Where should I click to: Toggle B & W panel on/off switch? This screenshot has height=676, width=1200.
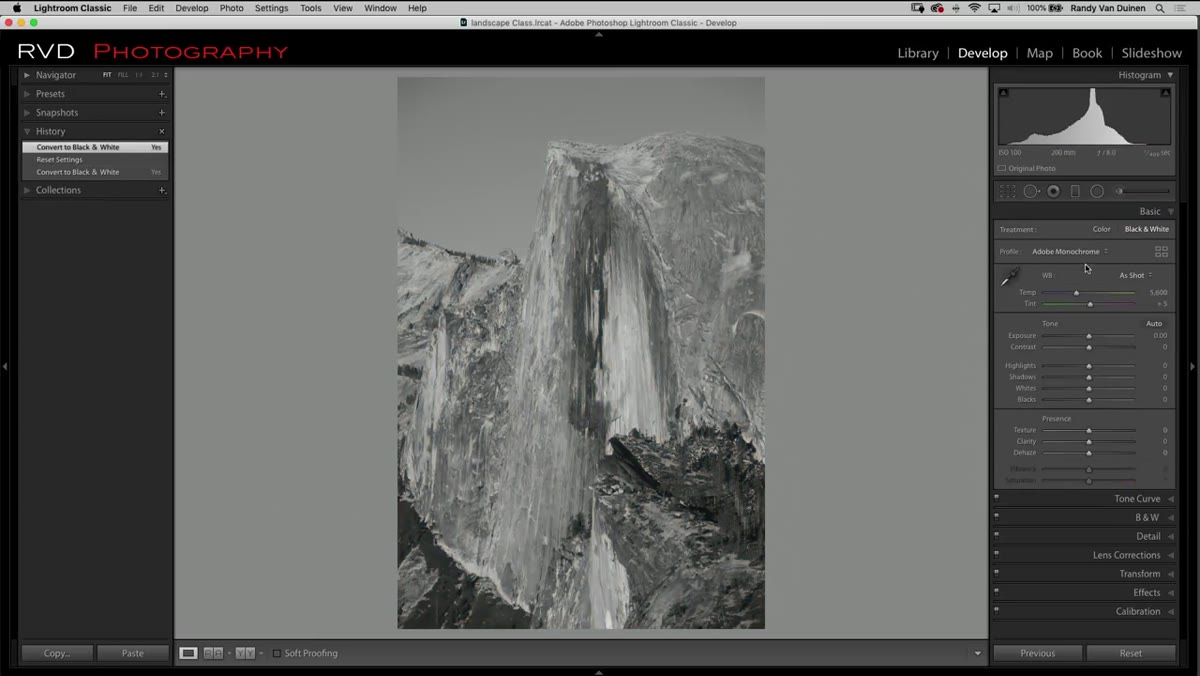[997, 516]
